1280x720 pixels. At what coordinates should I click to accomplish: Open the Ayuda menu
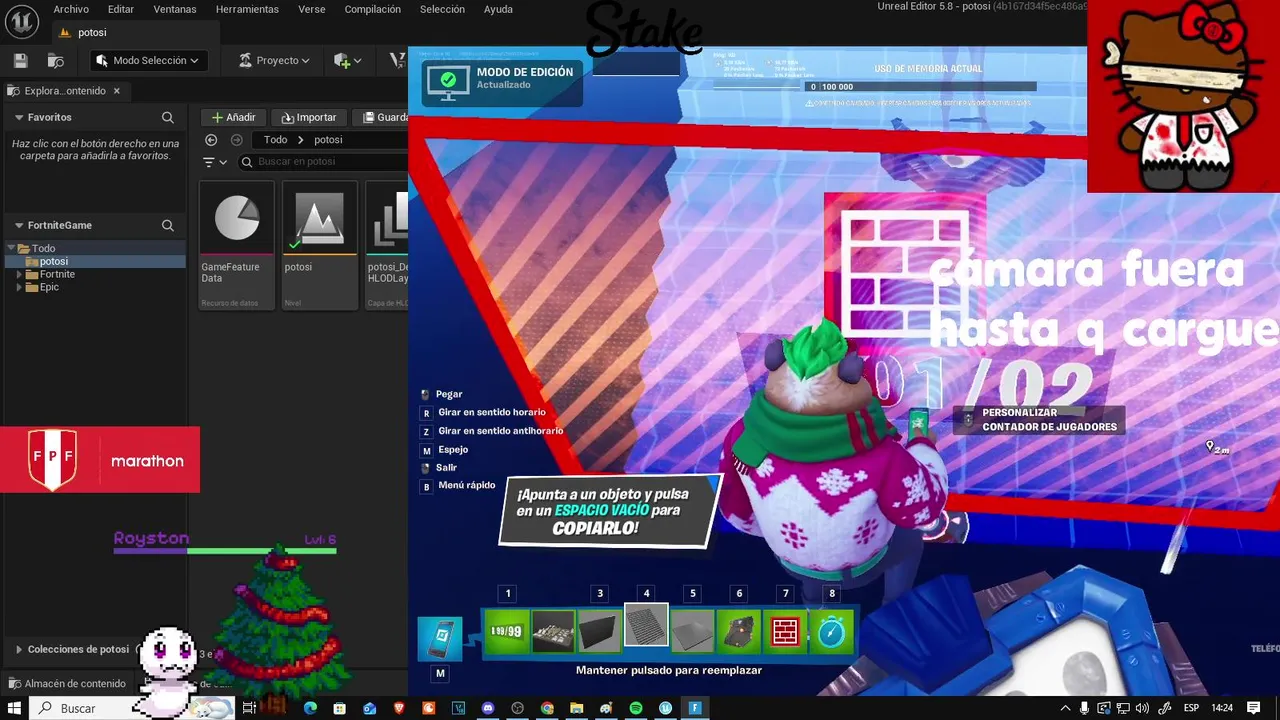coord(498,9)
